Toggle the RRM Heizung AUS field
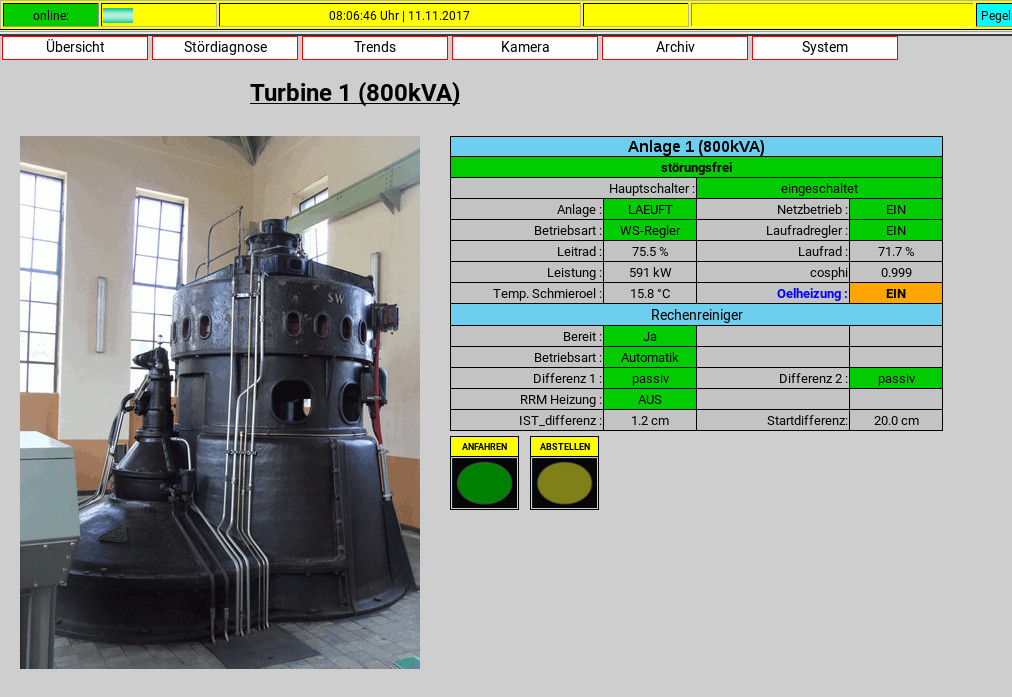The width and height of the screenshot is (1012, 697). pos(650,399)
